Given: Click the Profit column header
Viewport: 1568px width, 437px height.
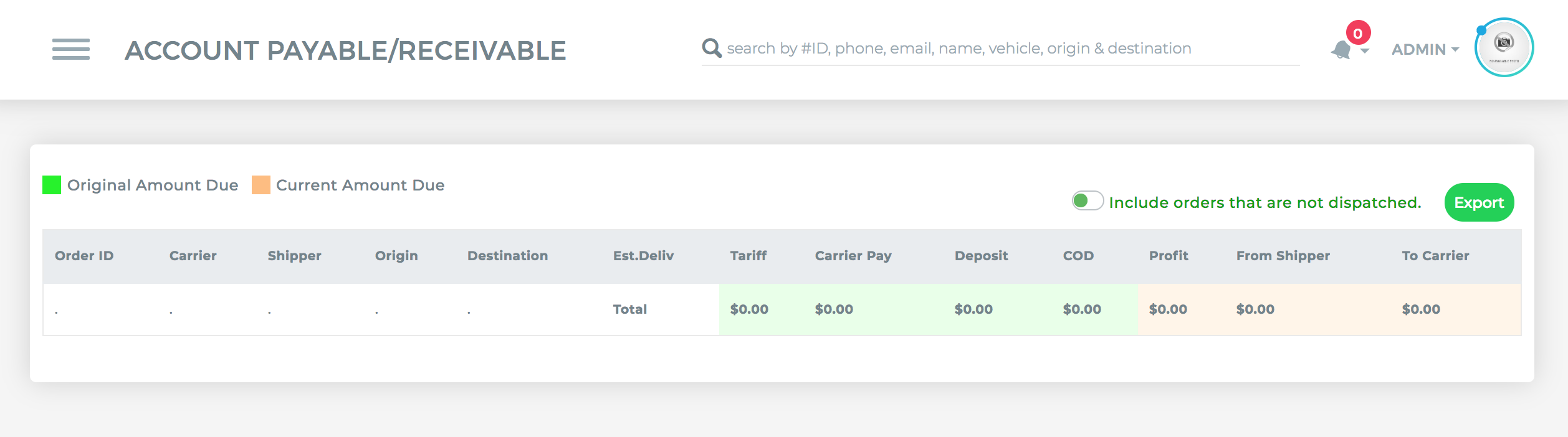Looking at the screenshot, I should click(1169, 256).
